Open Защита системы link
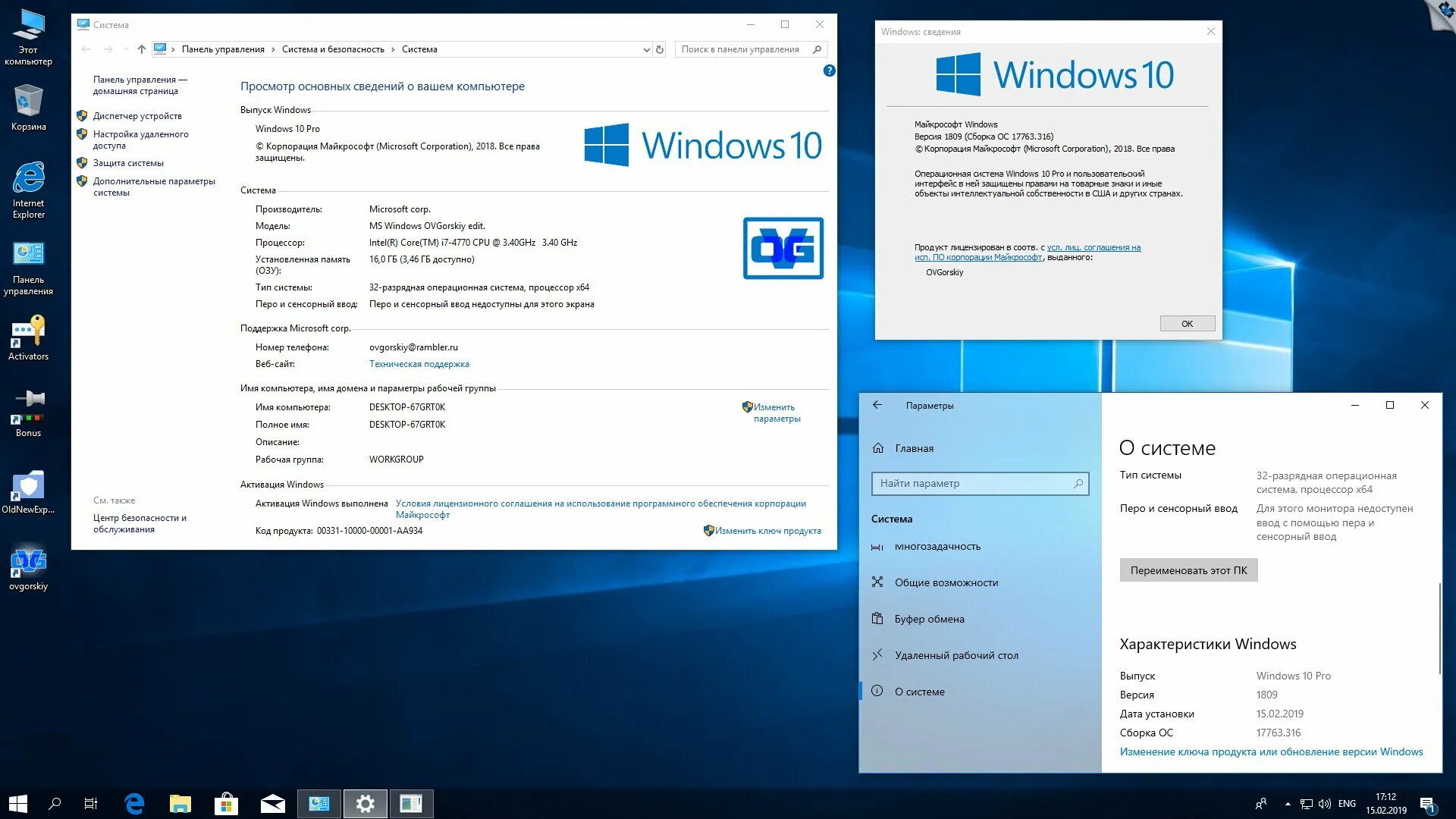 (x=128, y=163)
